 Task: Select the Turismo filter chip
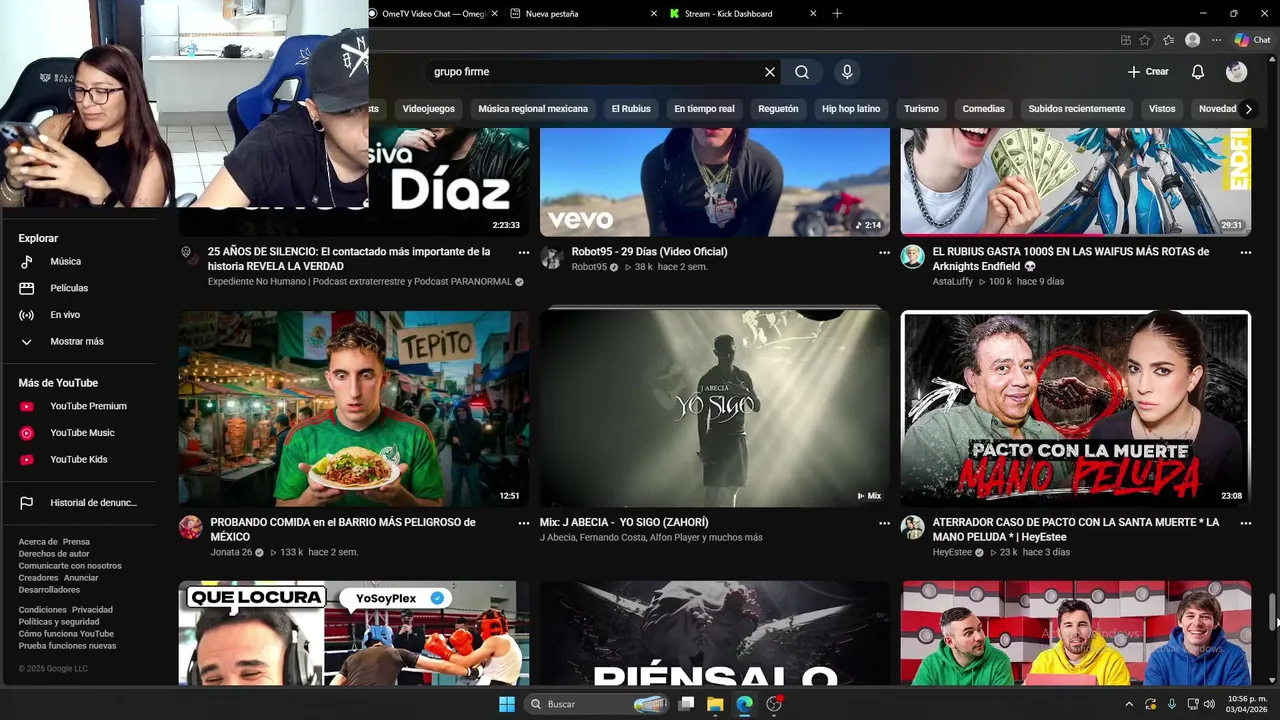pyautogui.click(x=921, y=109)
